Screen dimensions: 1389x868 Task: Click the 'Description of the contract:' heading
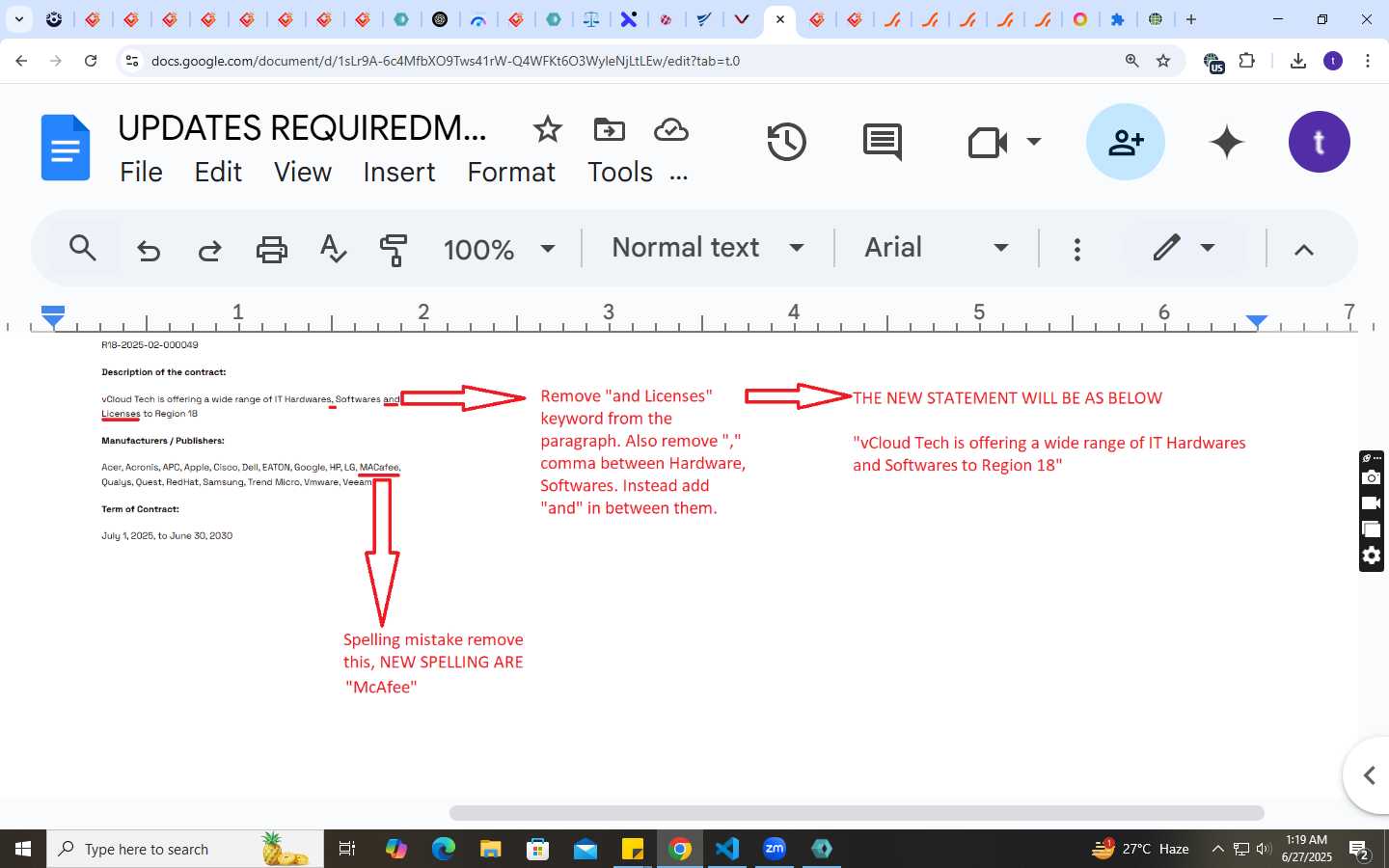click(x=164, y=371)
